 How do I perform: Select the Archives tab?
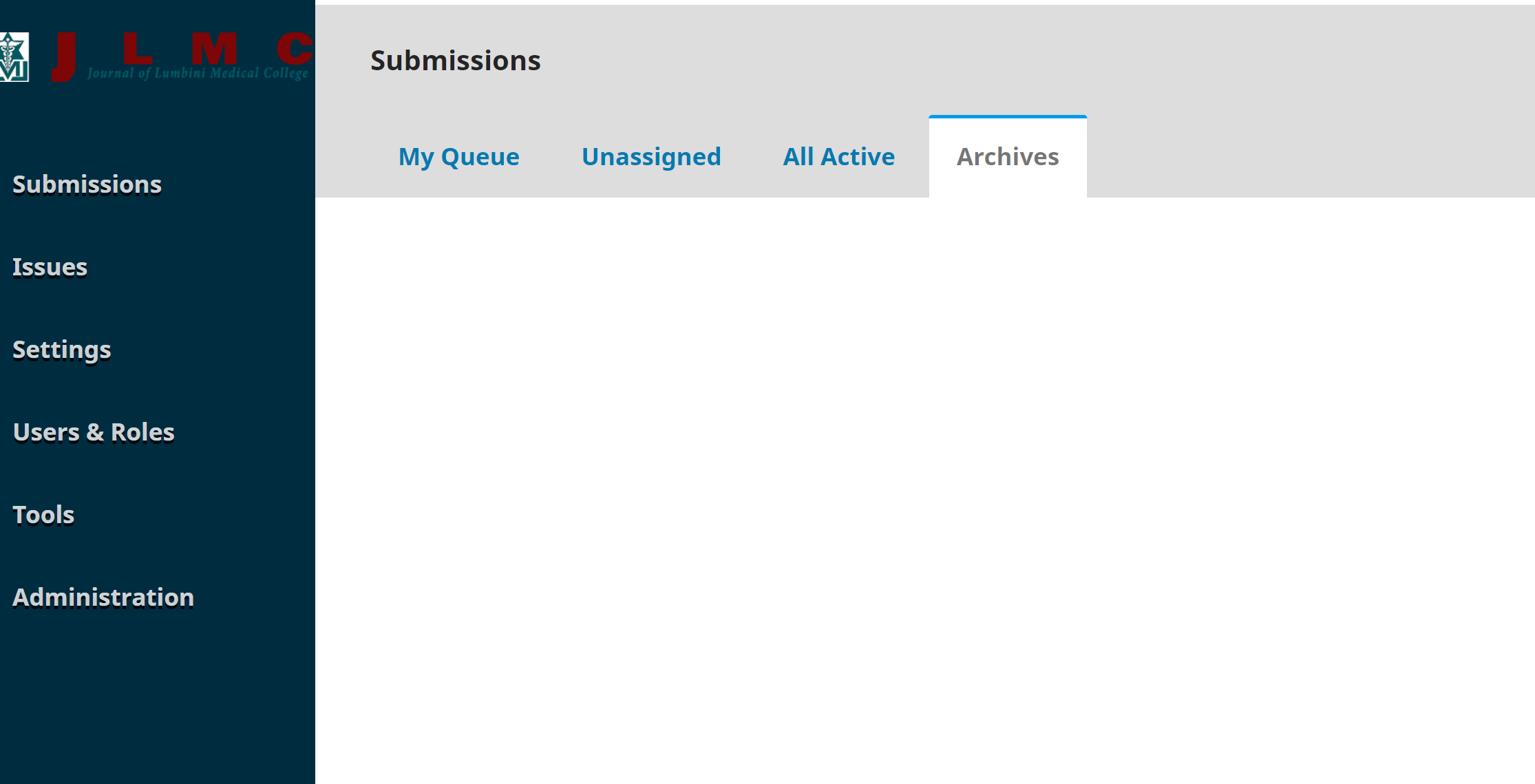click(x=1008, y=157)
